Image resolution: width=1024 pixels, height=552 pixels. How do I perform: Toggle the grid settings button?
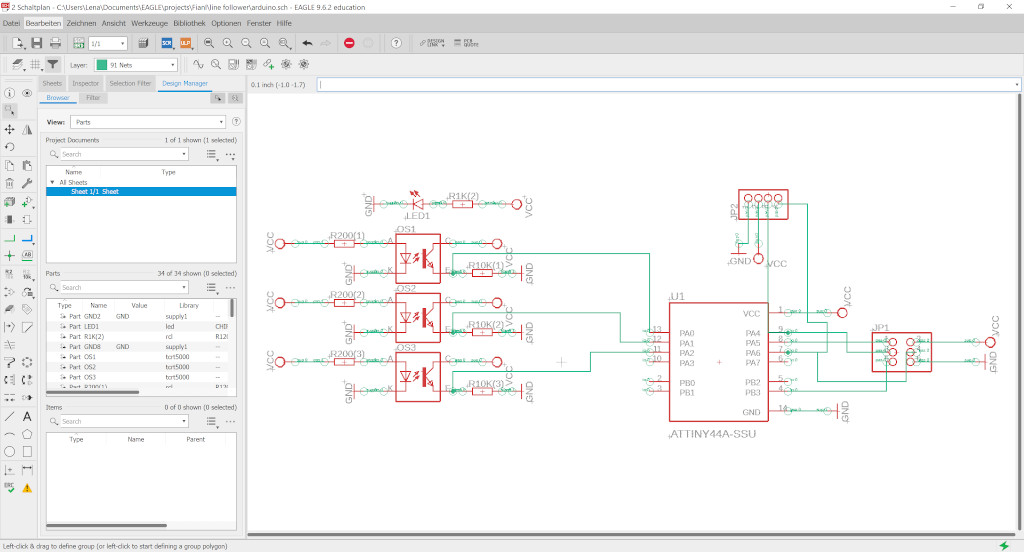[x=35, y=65]
